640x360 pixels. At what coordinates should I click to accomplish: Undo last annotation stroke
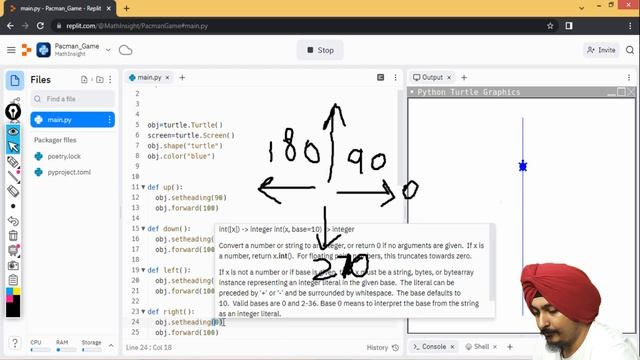click(x=13, y=221)
